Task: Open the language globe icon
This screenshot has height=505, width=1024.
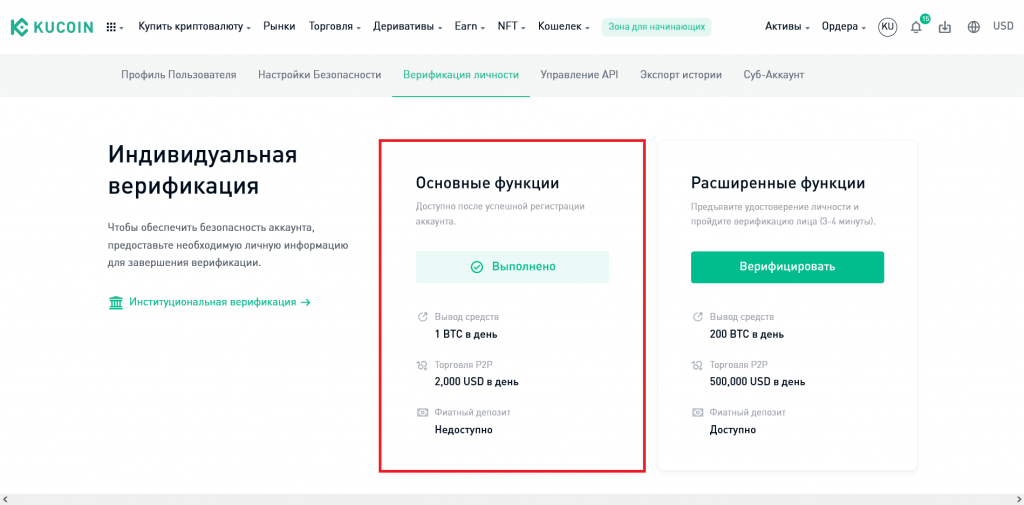Action: (x=974, y=27)
